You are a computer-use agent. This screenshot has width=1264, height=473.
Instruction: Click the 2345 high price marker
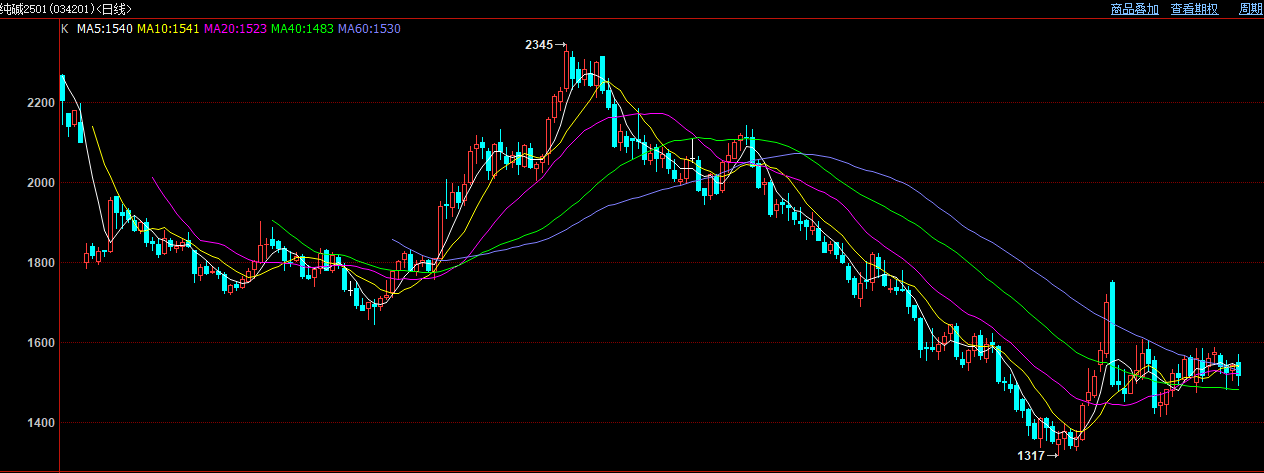(x=539, y=45)
